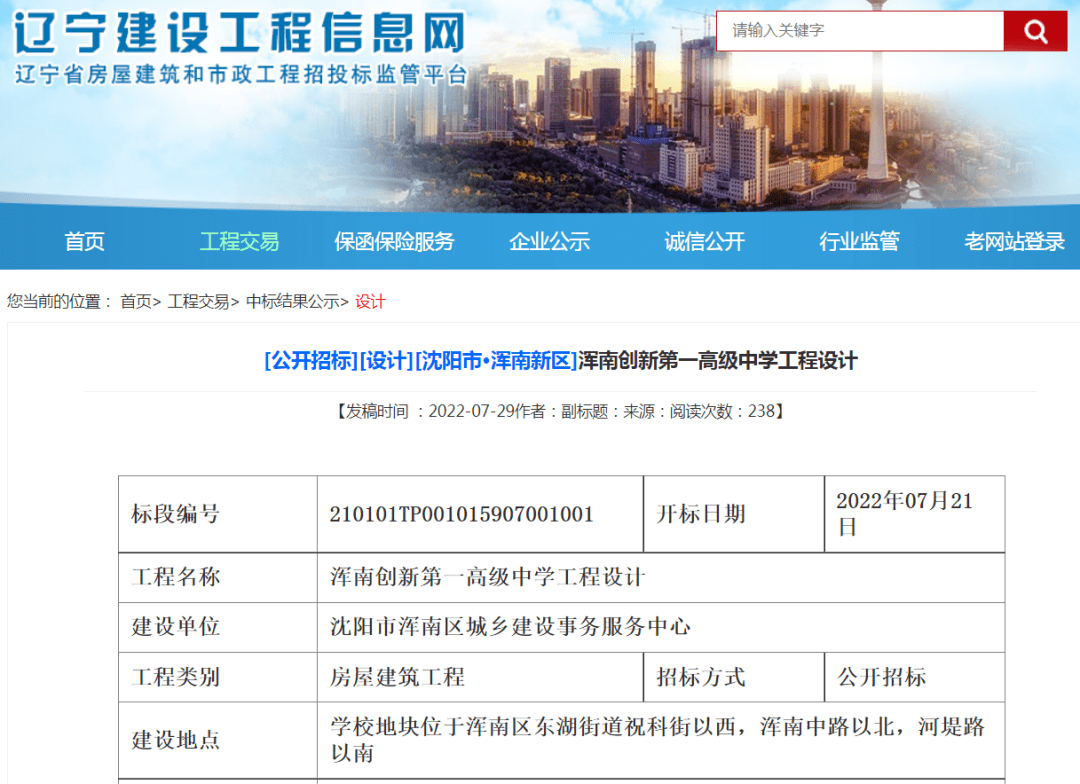
Task: Click the 建设单位 value 沈阳市浑南区城乡建设事务服务中心
Action: click(510, 627)
